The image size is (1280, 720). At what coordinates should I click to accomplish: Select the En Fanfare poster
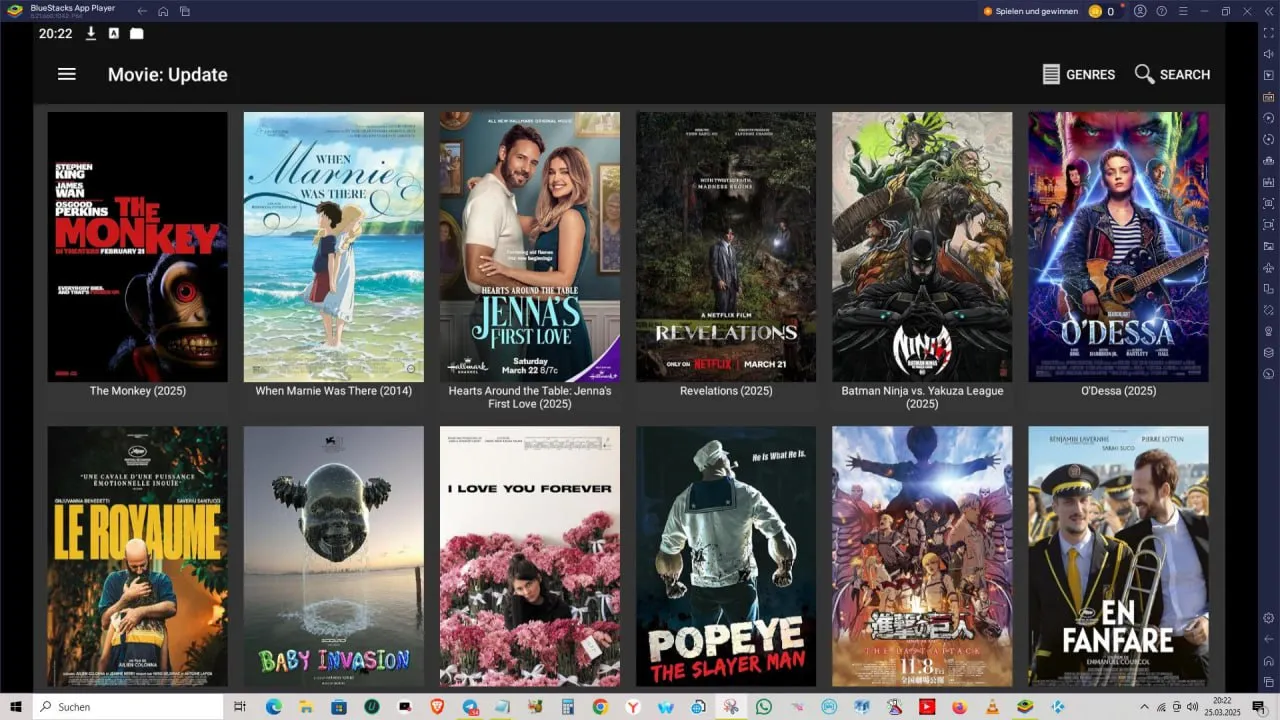(1118, 556)
